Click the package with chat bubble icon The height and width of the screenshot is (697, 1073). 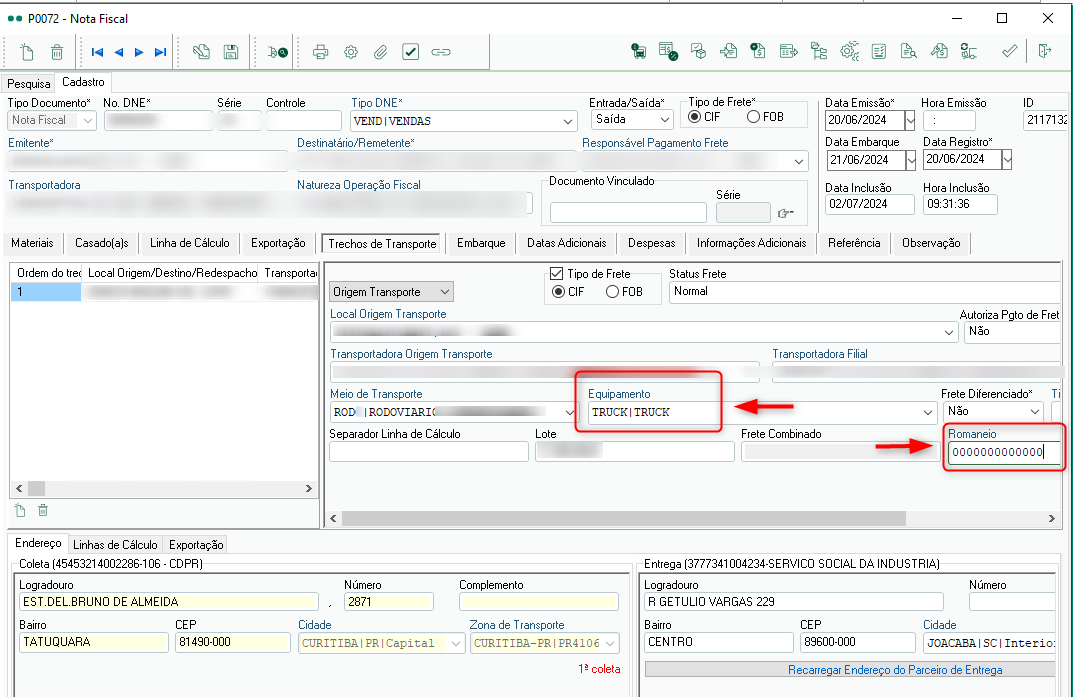698,51
